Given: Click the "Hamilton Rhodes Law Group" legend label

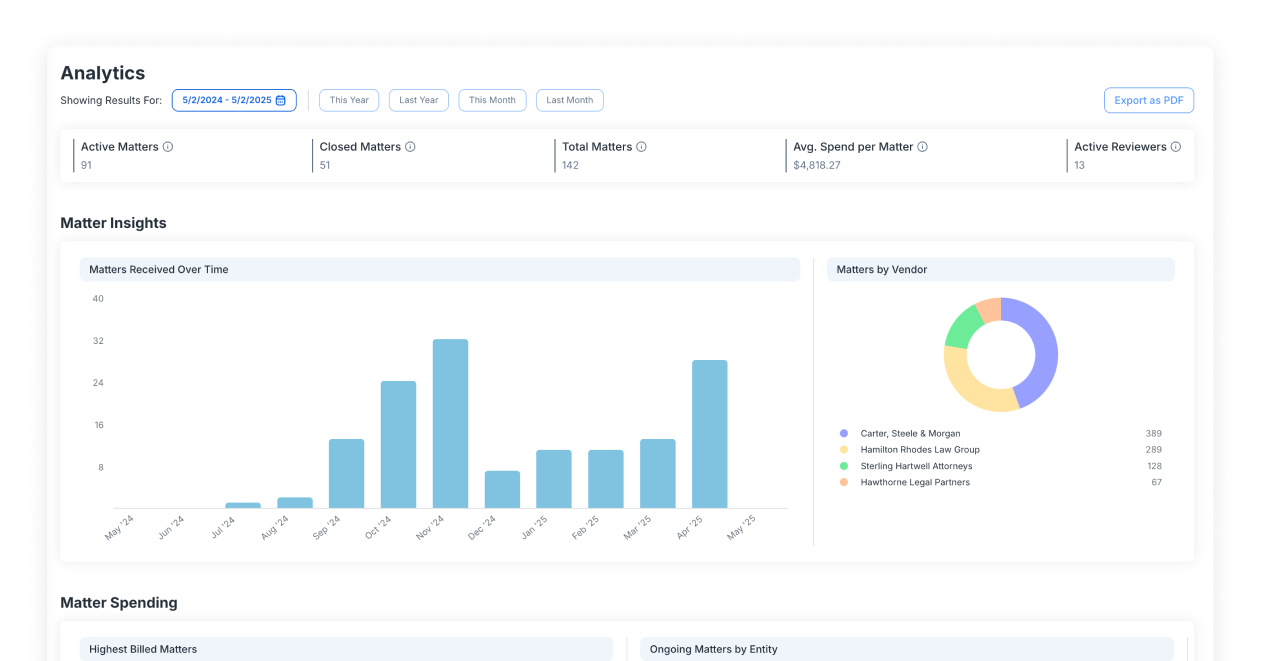Looking at the screenshot, I should 920,450.
